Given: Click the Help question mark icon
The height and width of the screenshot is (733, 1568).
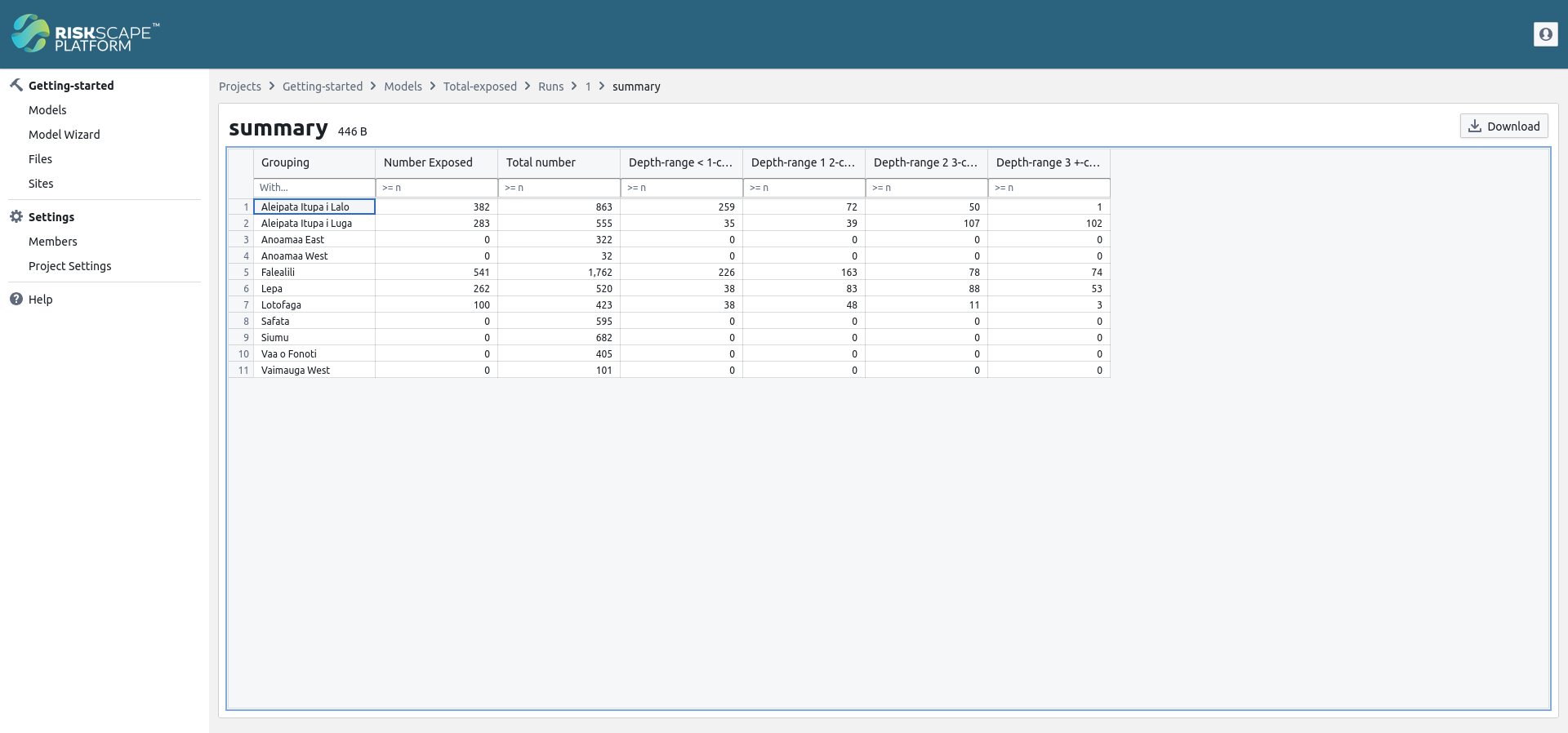Looking at the screenshot, I should (x=16, y=299).
